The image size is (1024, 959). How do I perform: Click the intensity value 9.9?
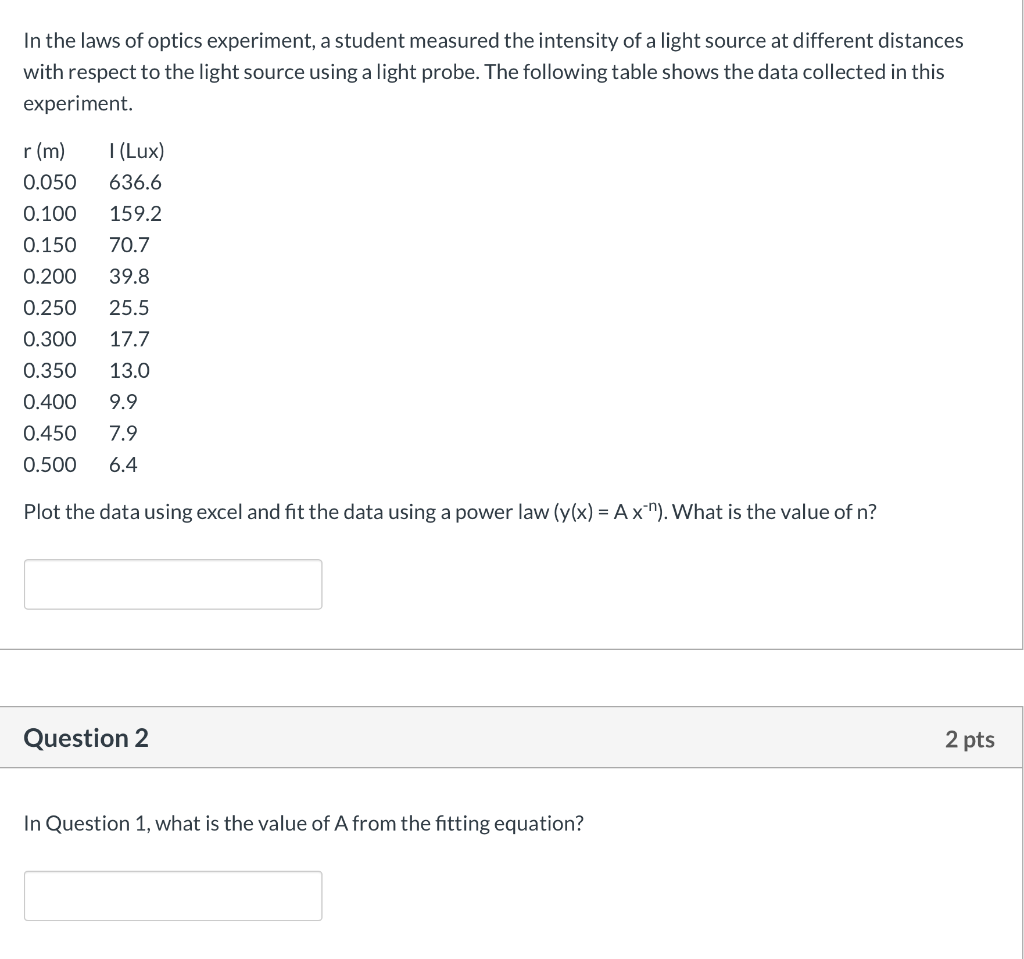(120, 402)
